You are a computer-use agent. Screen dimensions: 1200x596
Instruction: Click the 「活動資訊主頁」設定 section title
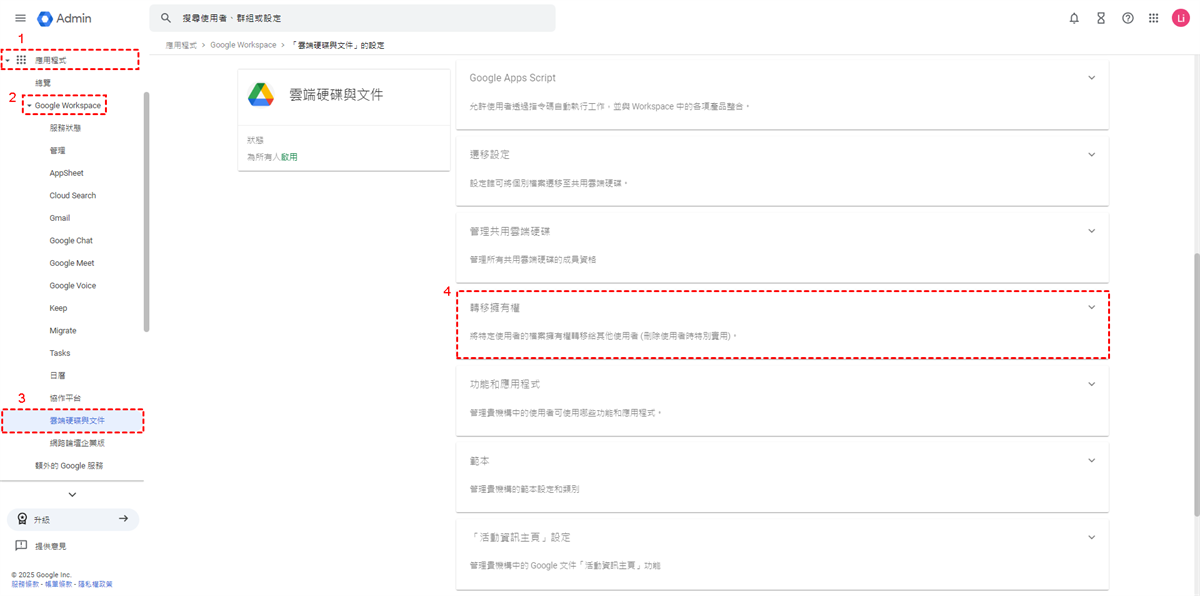pyautogui.click(x=519, y=537)
